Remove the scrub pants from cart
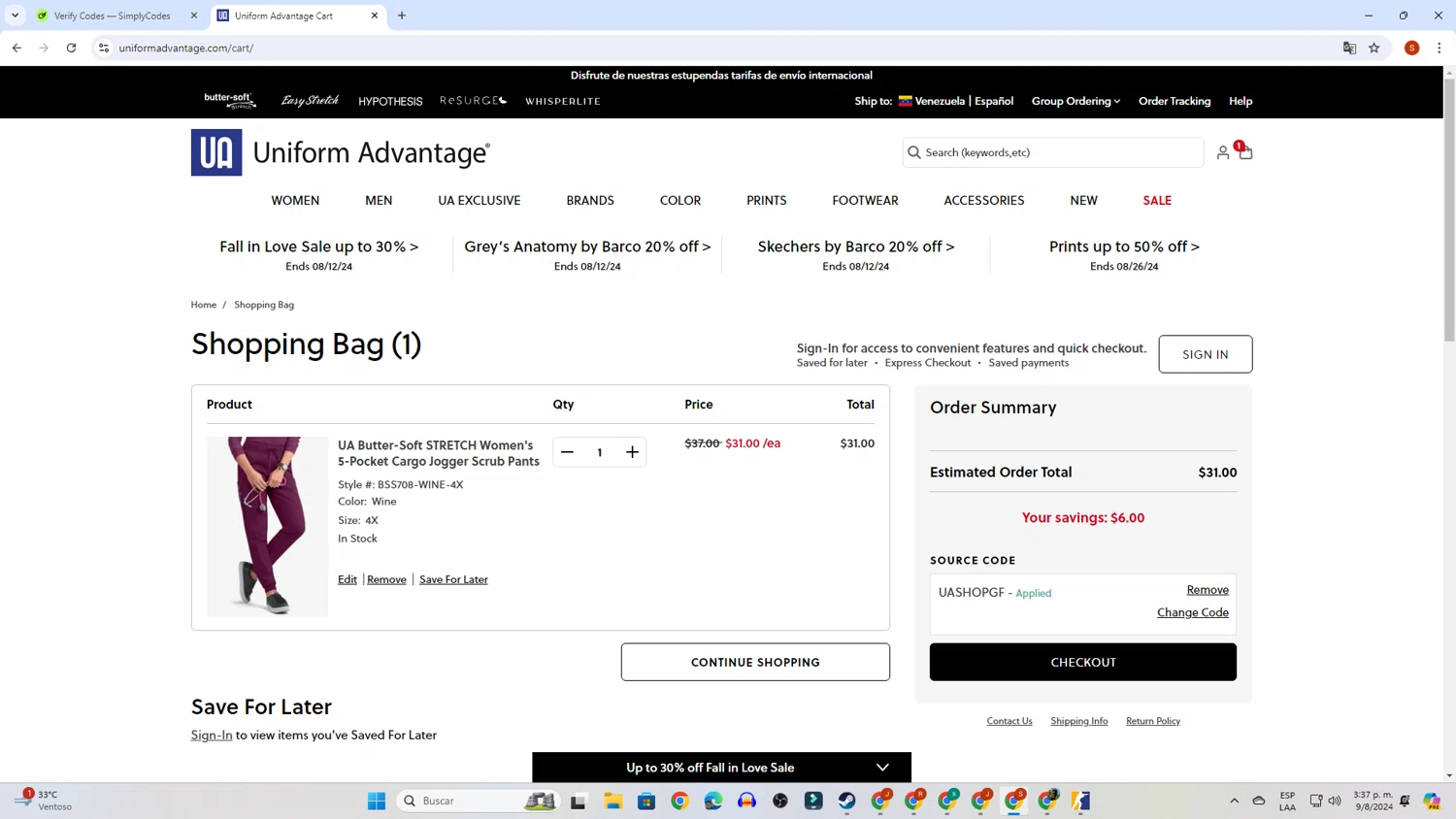 pos(386,579)
